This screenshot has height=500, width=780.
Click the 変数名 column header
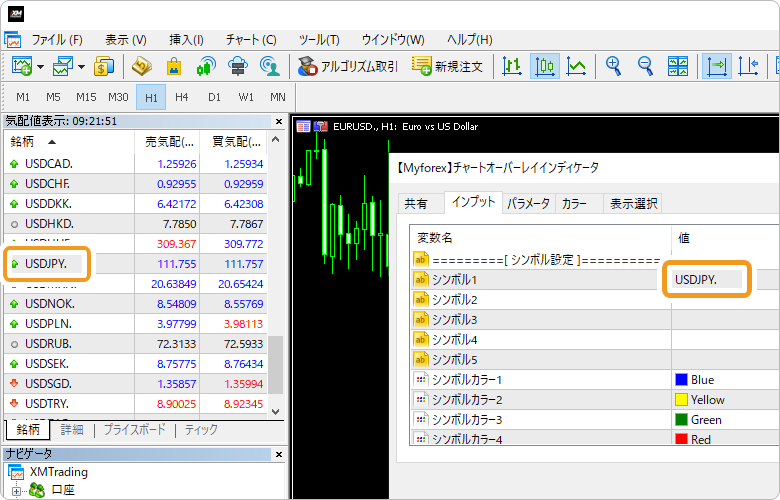pos(540,238)
